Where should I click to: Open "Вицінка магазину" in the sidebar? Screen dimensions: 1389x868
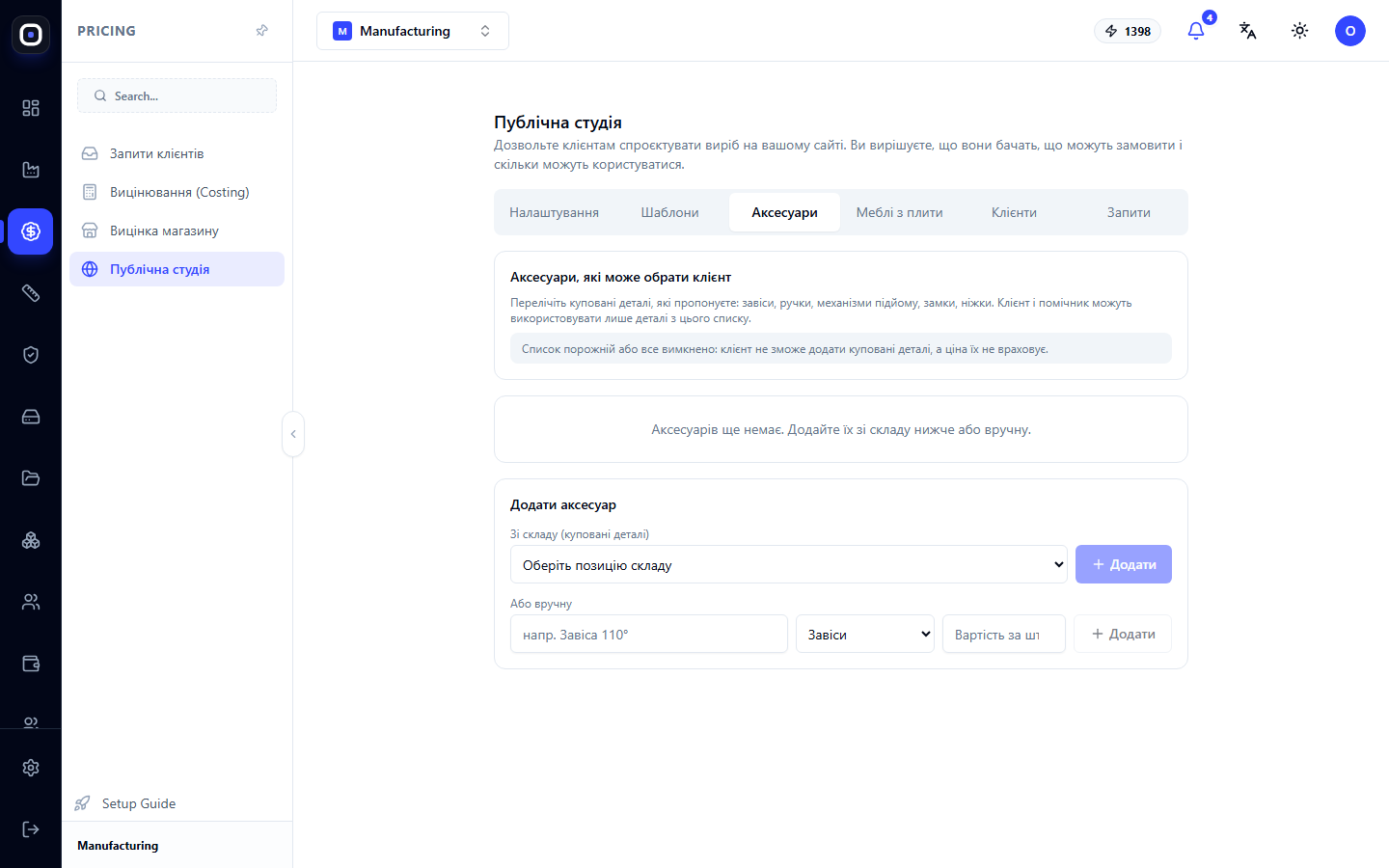(177, 231)
